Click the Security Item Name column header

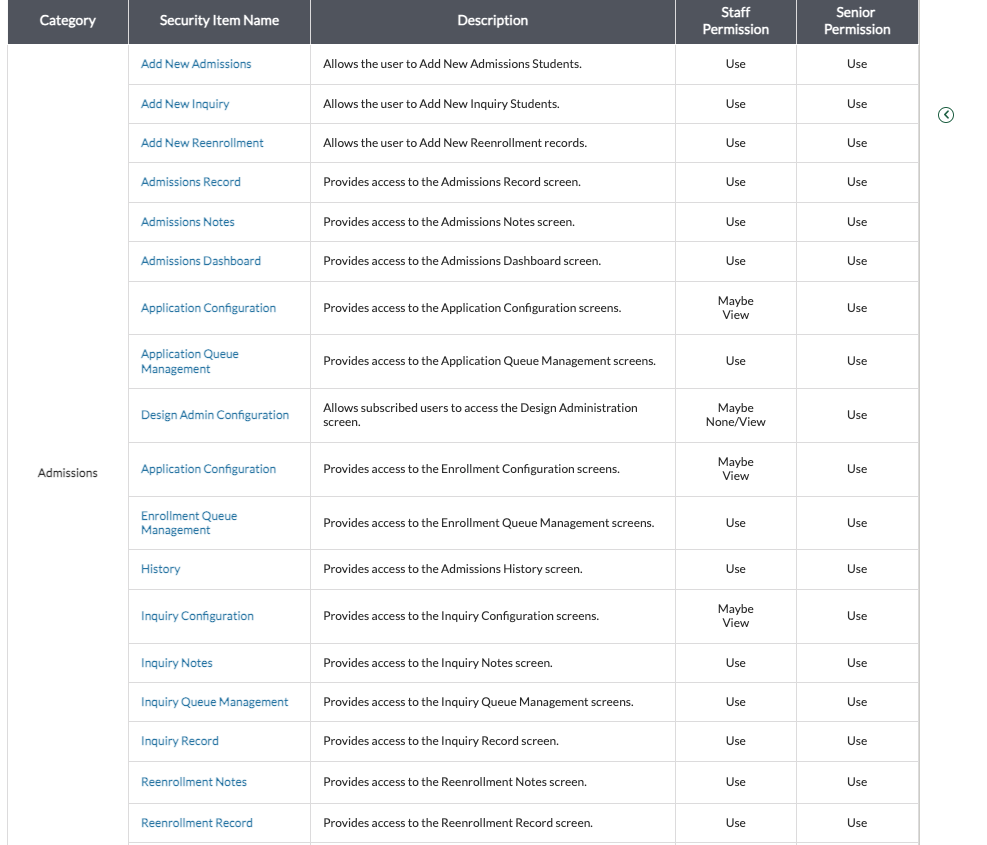(219, 21)
